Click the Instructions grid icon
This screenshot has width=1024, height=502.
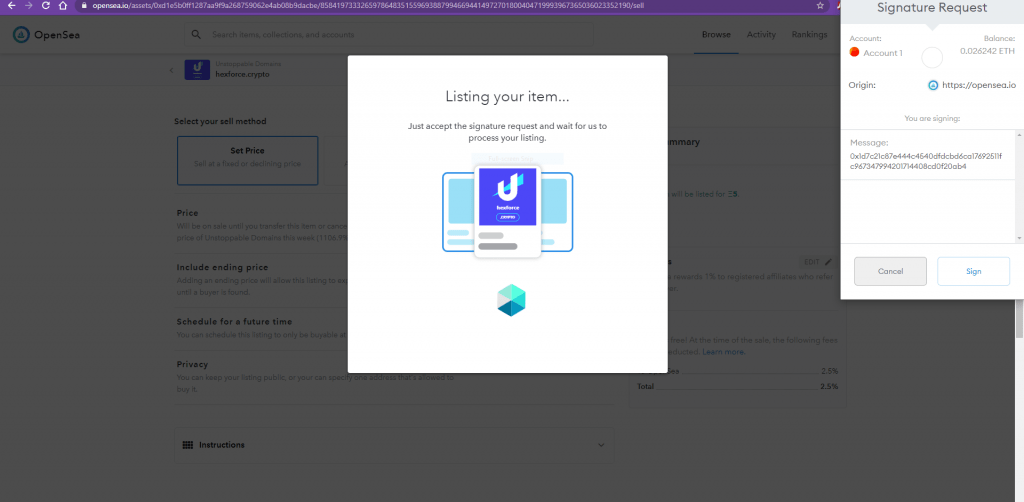point(187,445)
